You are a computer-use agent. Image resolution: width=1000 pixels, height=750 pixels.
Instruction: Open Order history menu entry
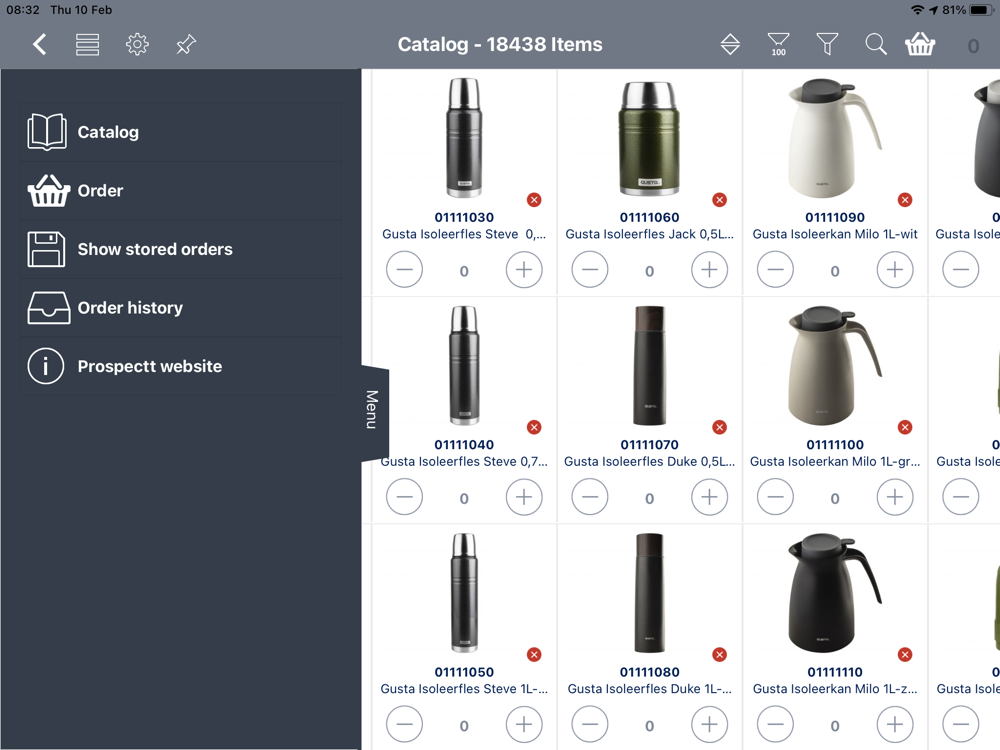pos(180,308)
